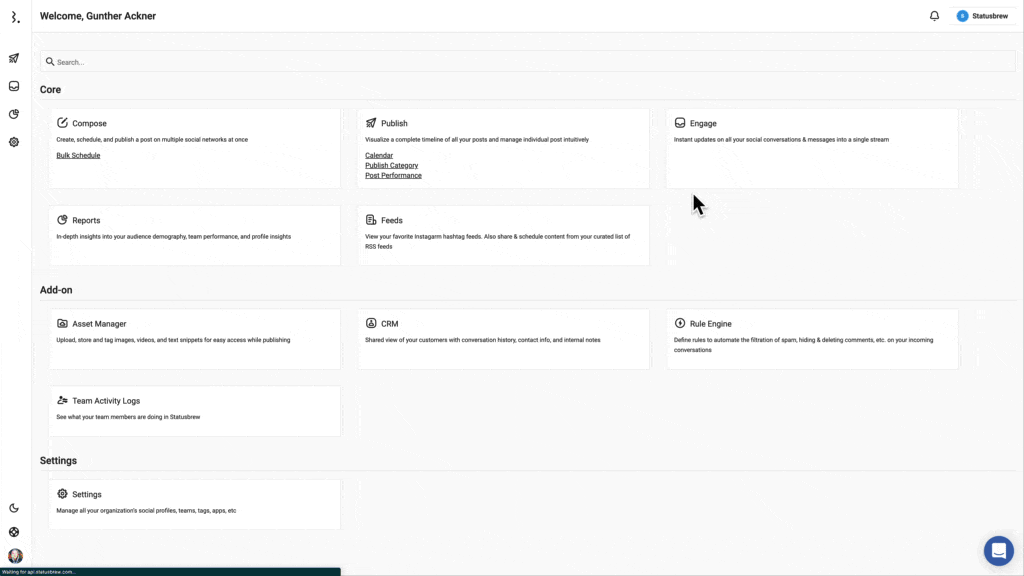Open Reports pie chart icon in sidebar
1024x576 pixels.
click(14, 114)
